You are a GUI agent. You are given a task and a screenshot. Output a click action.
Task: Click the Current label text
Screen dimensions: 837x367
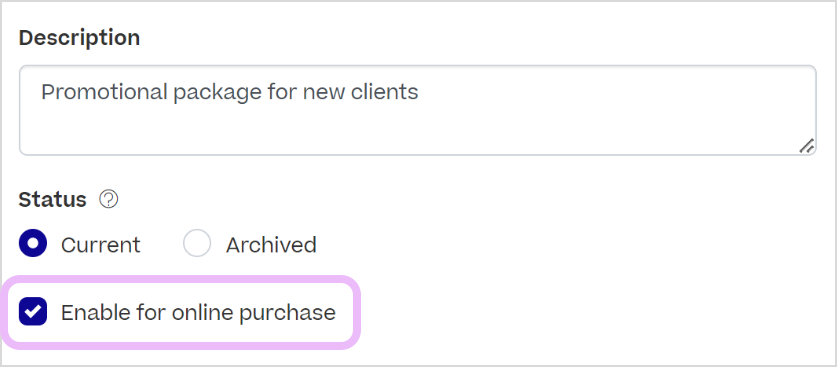tap(100, 245)
